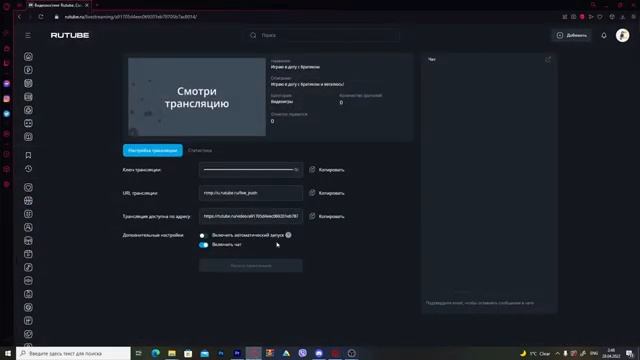
Task: Click the start broadcast button
Action: click(251, 266)
